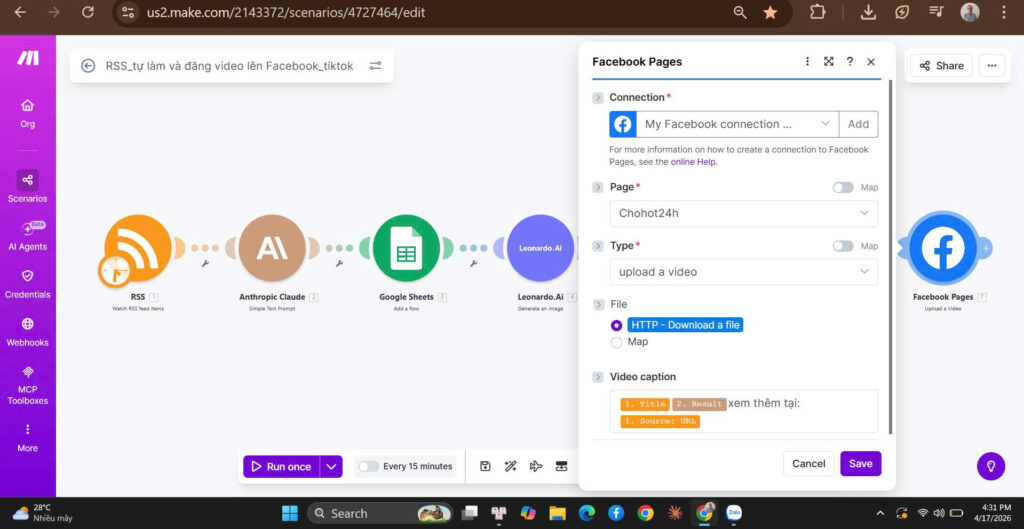Screen dimensions: 1024x529
Task: Select the Map radio button under File
Action: coord(616,342)
